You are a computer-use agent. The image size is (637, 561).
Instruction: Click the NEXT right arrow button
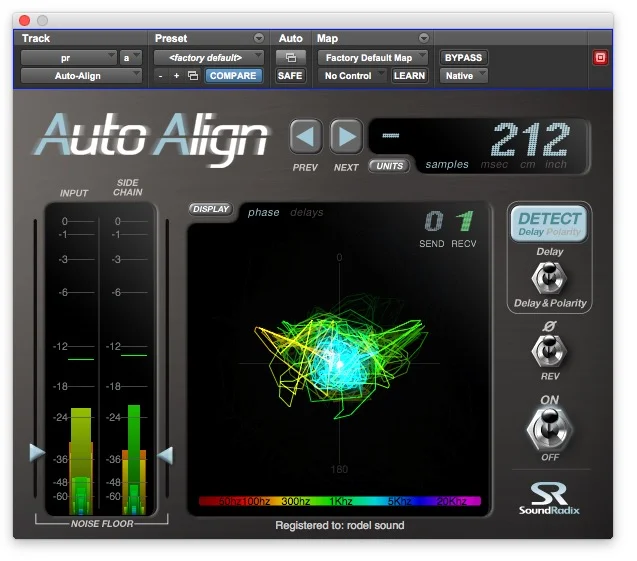(x=346, y=136)
